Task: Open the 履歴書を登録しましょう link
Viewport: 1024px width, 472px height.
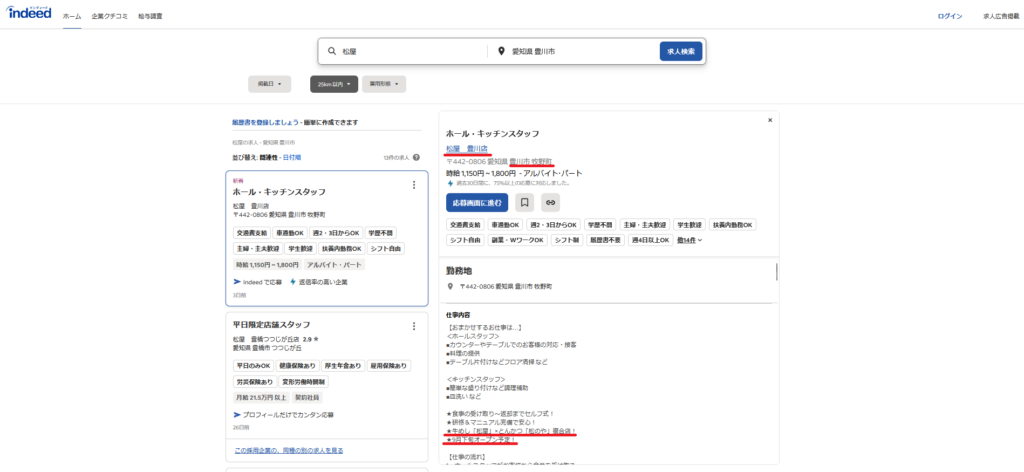Action: [265, 122]
